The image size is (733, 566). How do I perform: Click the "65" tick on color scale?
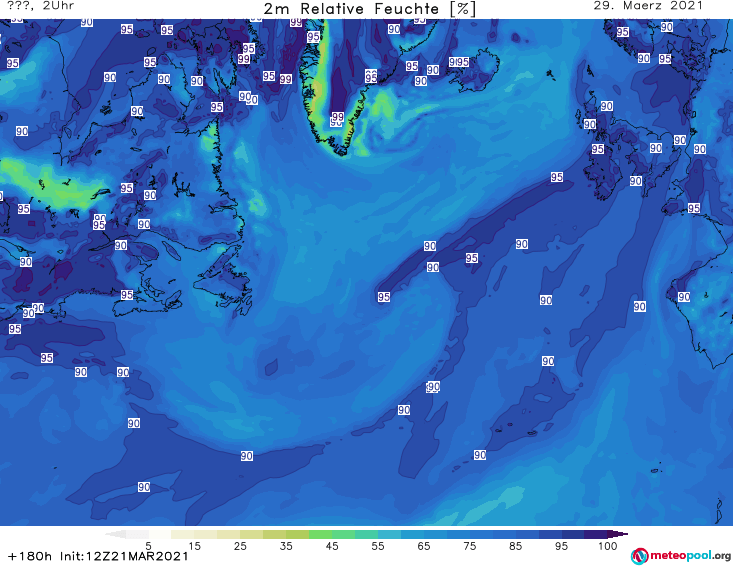click(x=424, y=546)
